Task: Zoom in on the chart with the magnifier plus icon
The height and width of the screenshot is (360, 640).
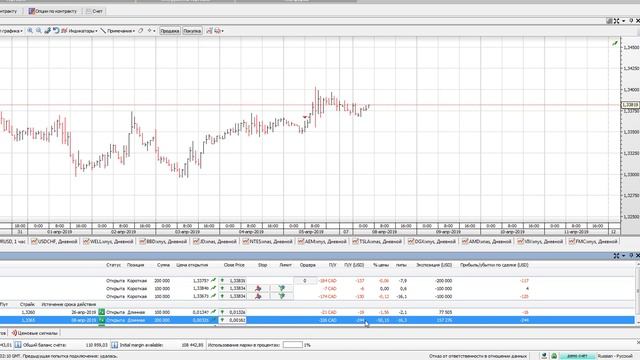Action: pyautogui.click(x=30, y=31)
